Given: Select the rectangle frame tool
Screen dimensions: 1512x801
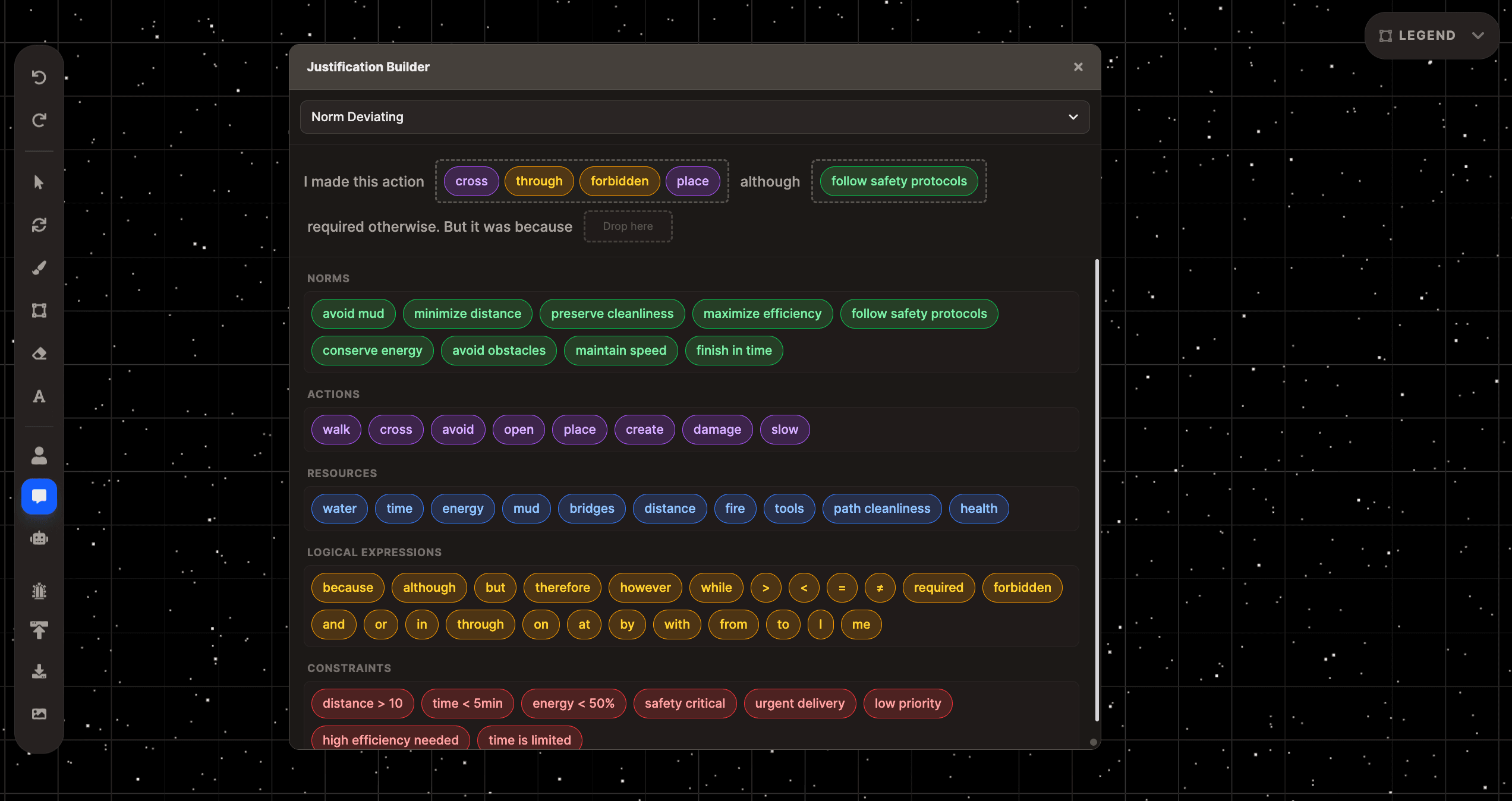Looking at the screenshot, I should (39, 310).
